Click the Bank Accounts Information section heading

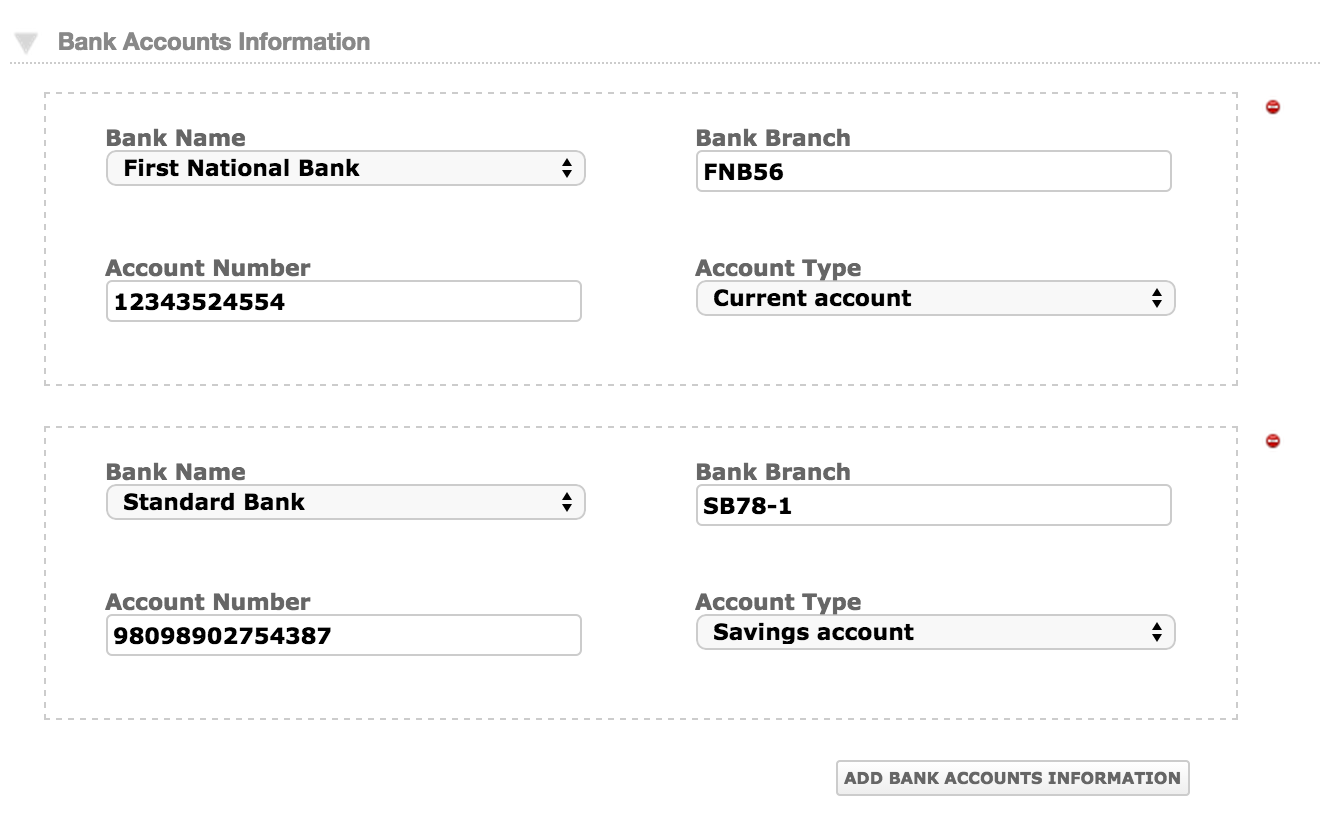click(x=214, y=41)
